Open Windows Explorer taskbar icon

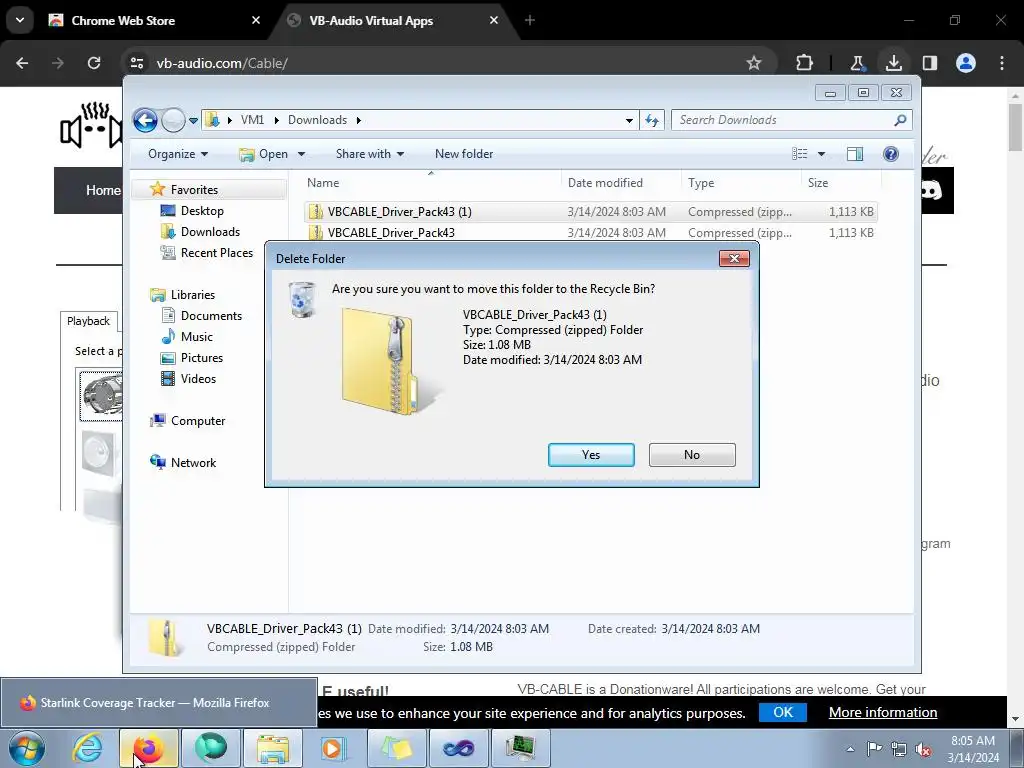point(273,748)
